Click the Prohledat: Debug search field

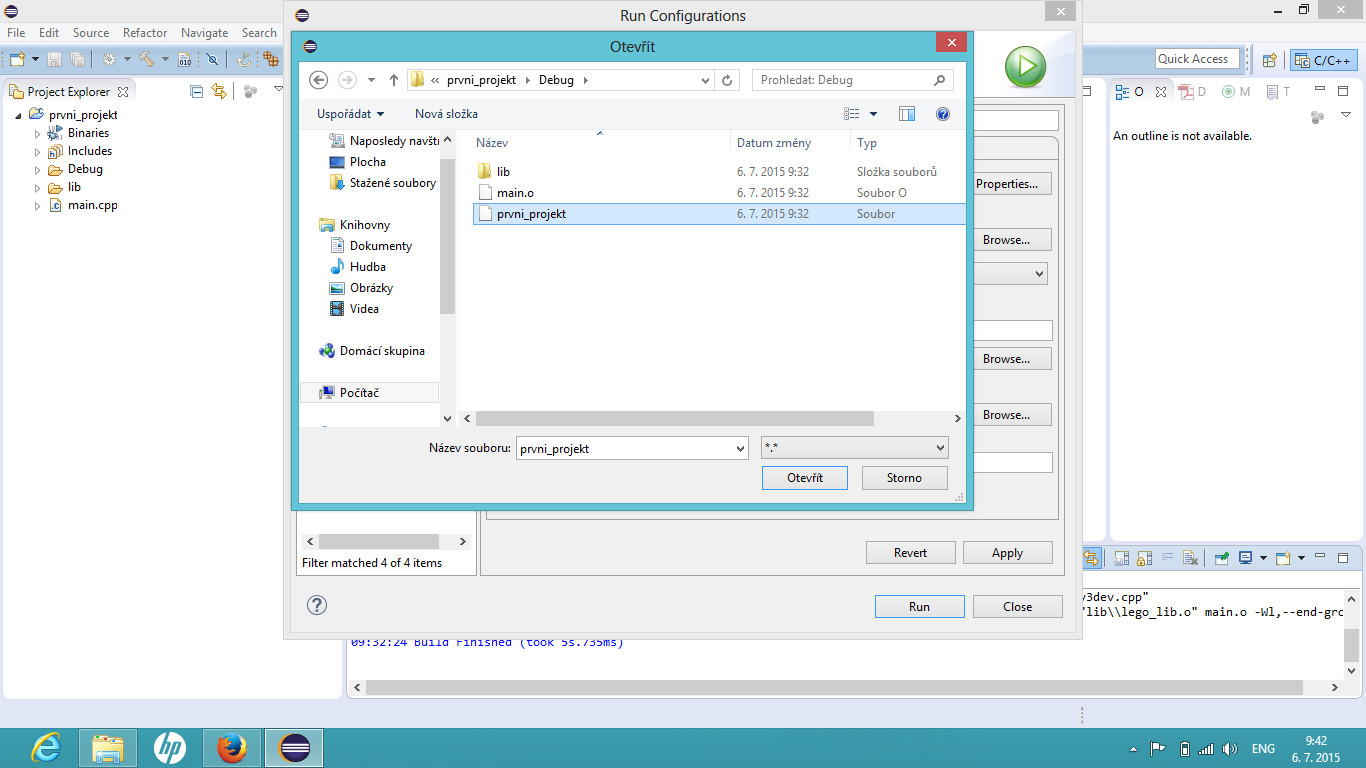tap(840, 80)
